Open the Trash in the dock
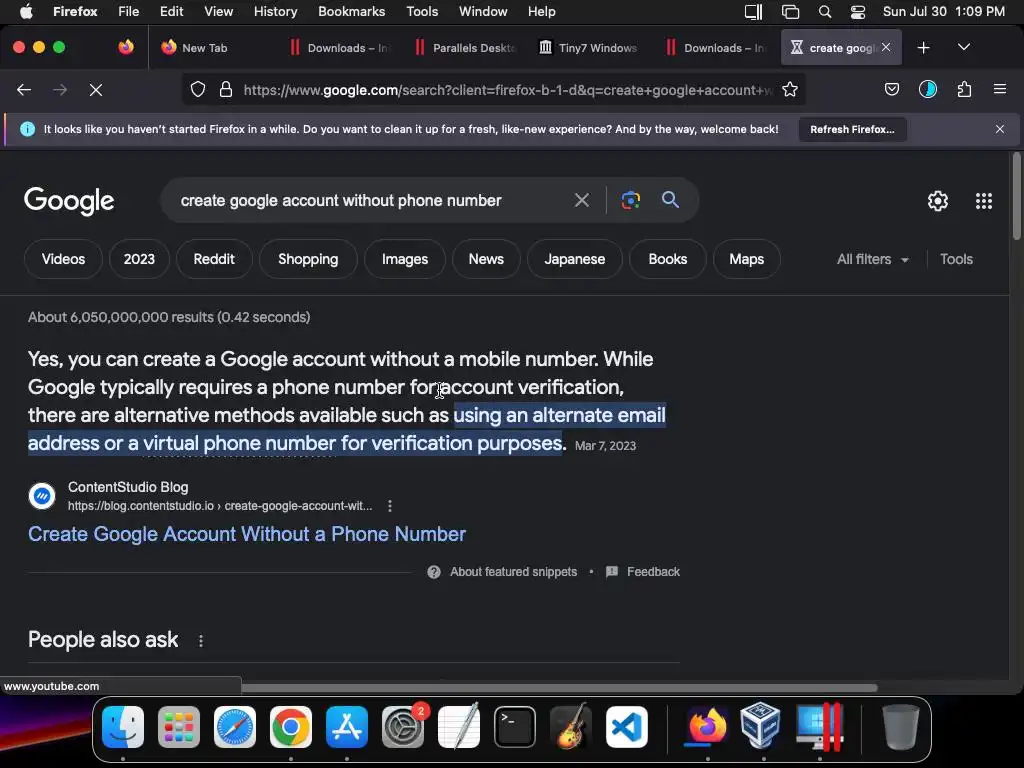This screenshot has width=1024, height=768. 901,727
